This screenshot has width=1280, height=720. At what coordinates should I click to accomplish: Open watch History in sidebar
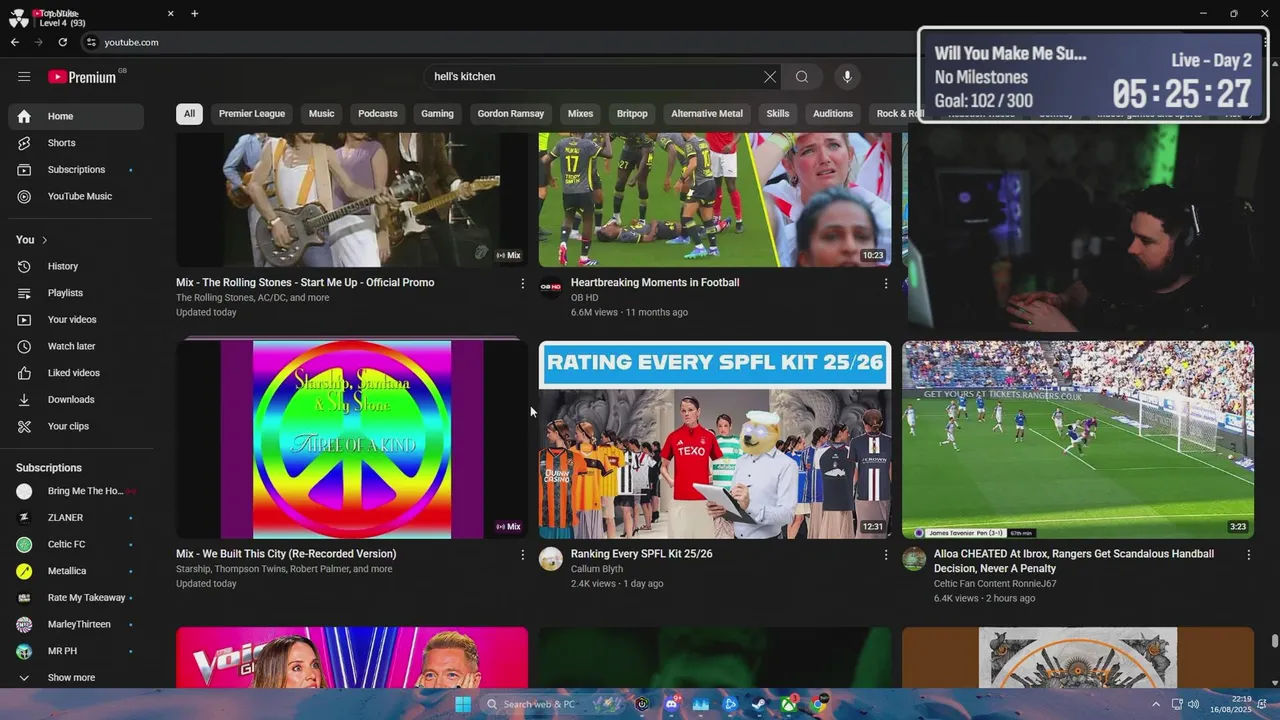coord(76,266)
